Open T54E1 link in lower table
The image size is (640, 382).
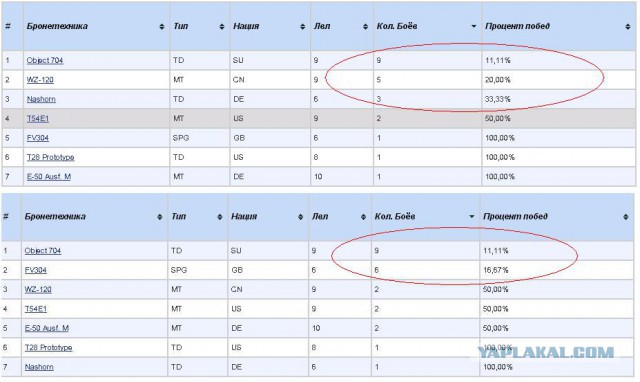[36, 309]
